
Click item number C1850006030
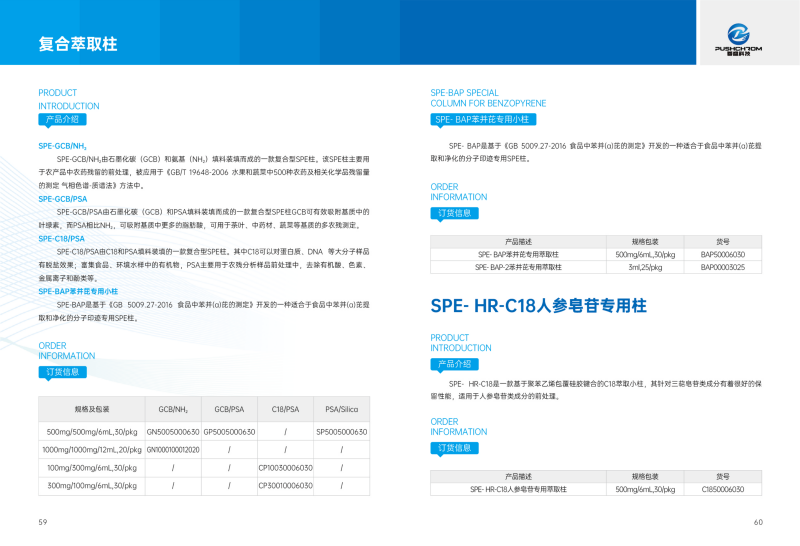click(722, 489)
